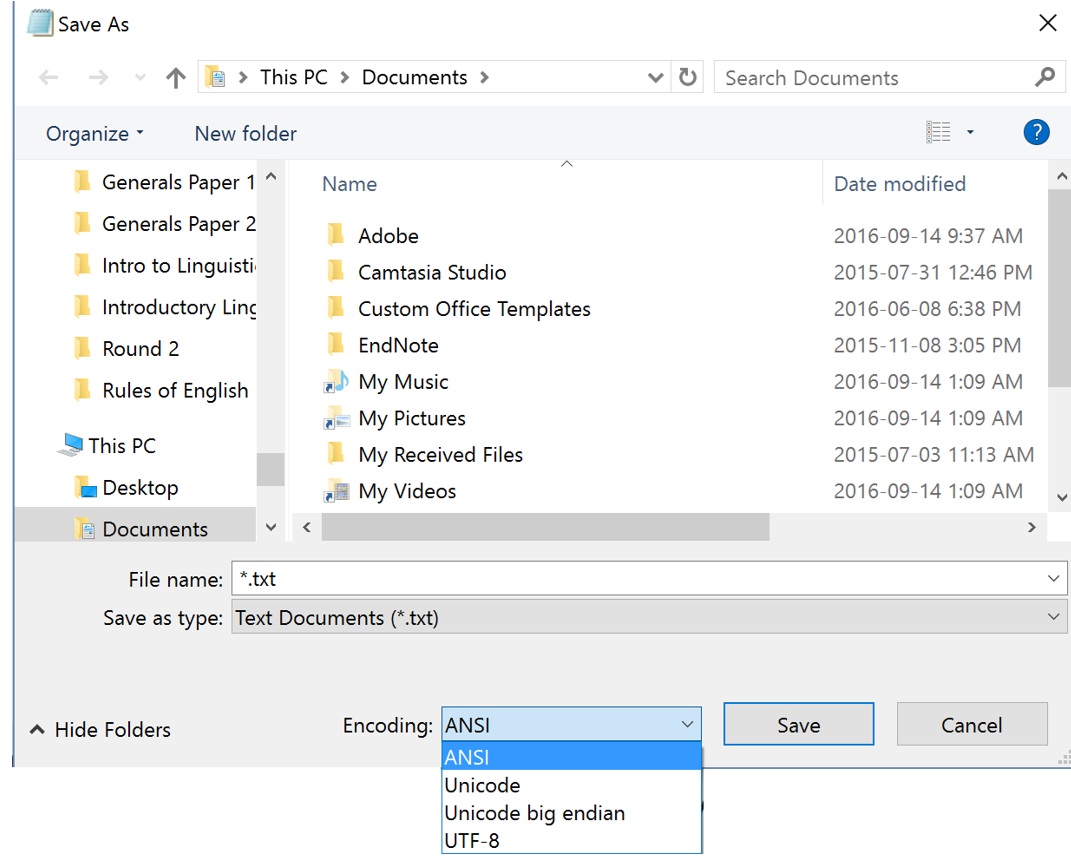Click the This PC breadcrumb
1071x859 pixels.
pos(293,76)
